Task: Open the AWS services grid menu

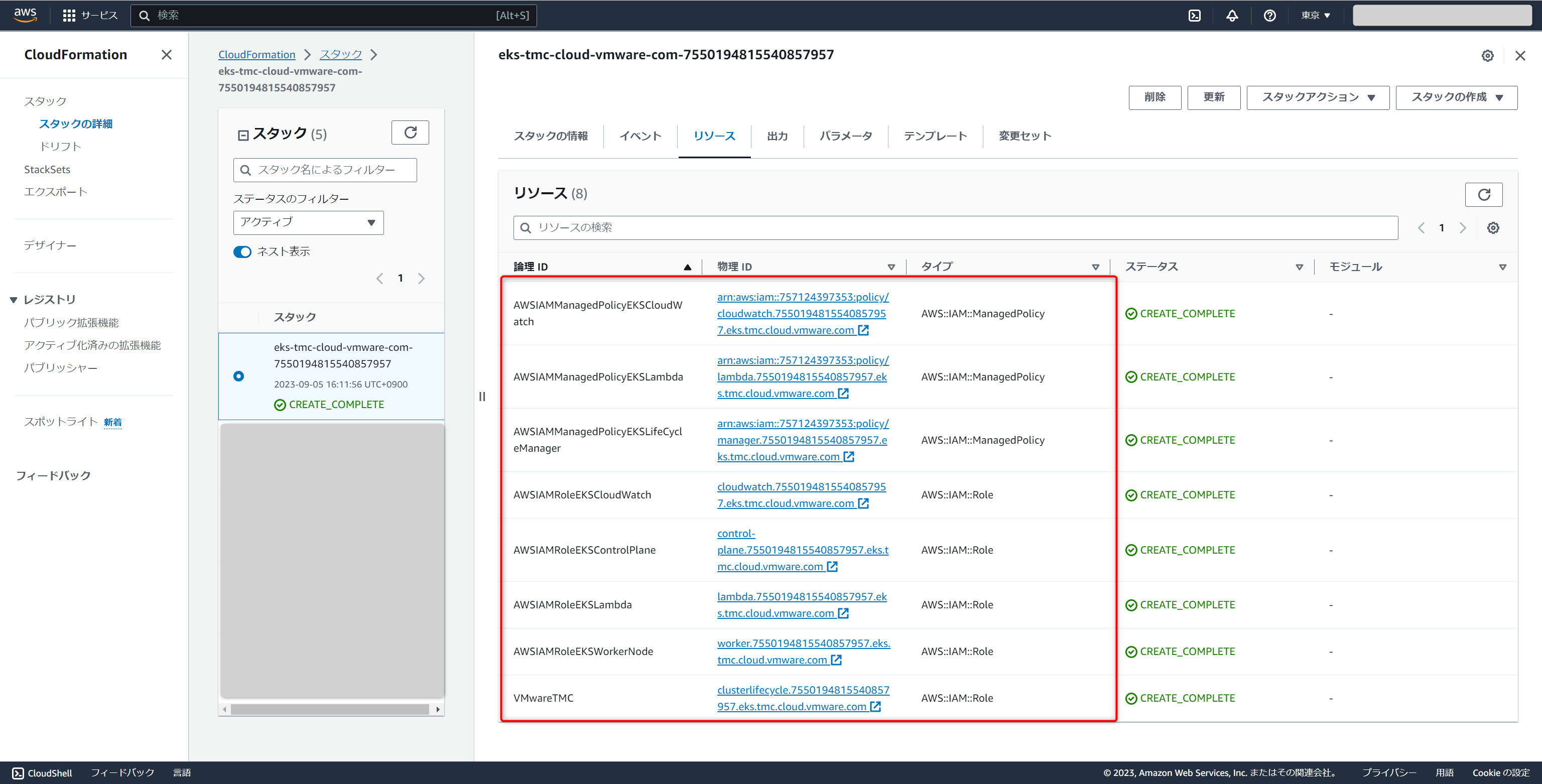Action: point(69,16)
